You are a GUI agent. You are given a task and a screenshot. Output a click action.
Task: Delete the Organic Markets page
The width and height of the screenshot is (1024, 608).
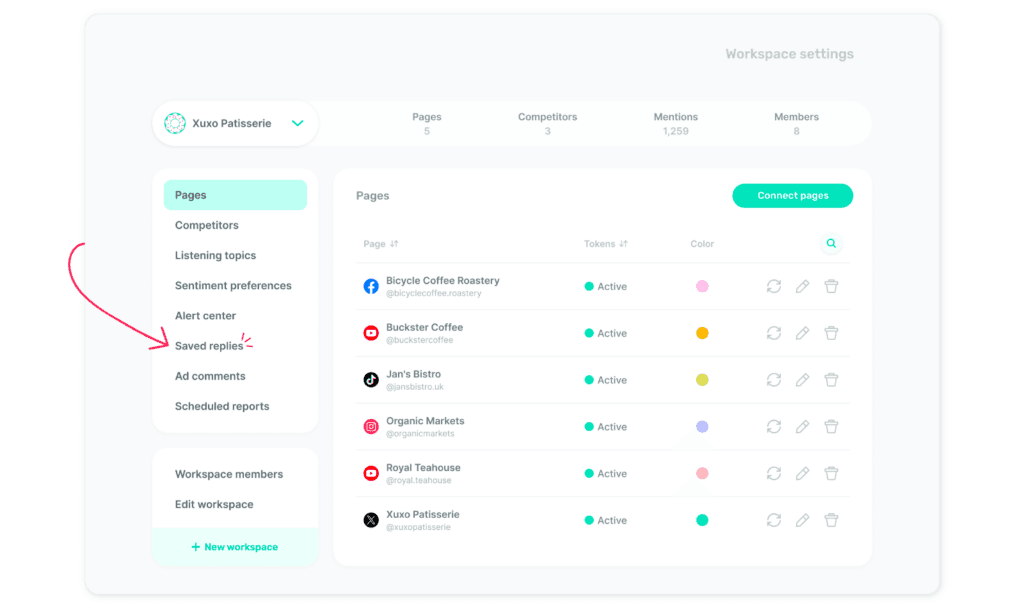[x=831, y=426]
